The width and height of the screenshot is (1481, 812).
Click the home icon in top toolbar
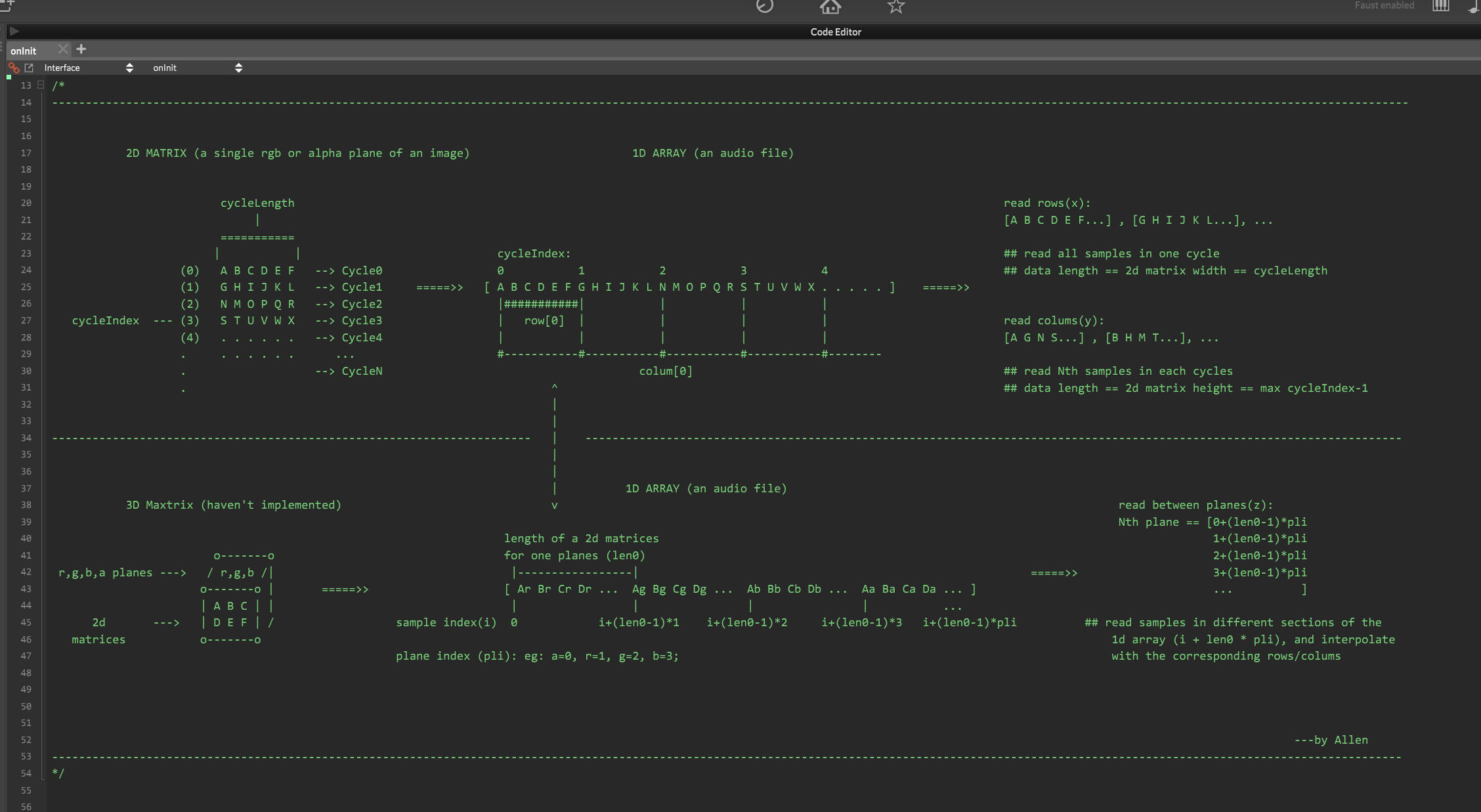pyautogui.click(x=830, y=7)
